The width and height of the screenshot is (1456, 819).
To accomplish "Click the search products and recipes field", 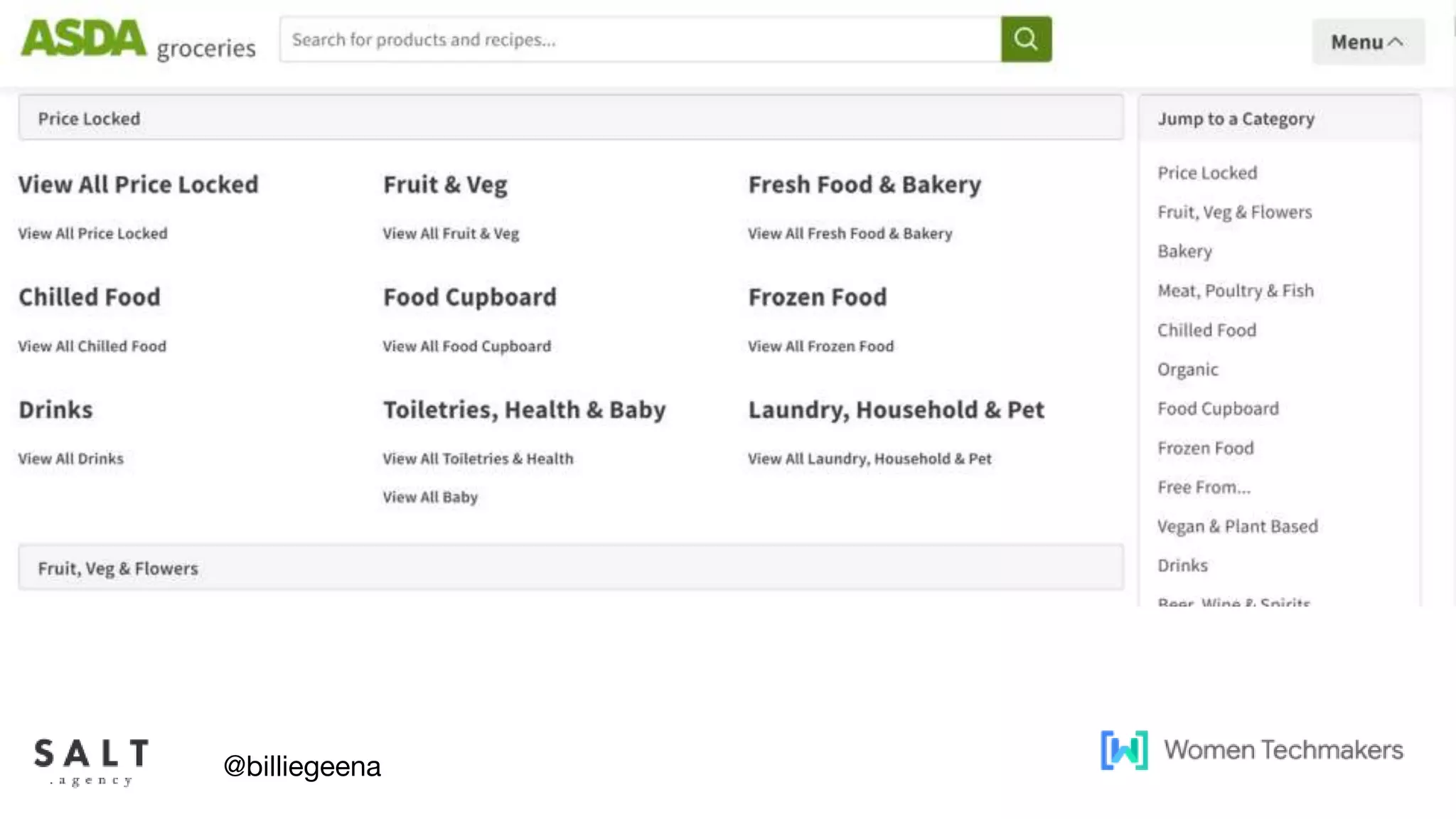I will (640, 40).
